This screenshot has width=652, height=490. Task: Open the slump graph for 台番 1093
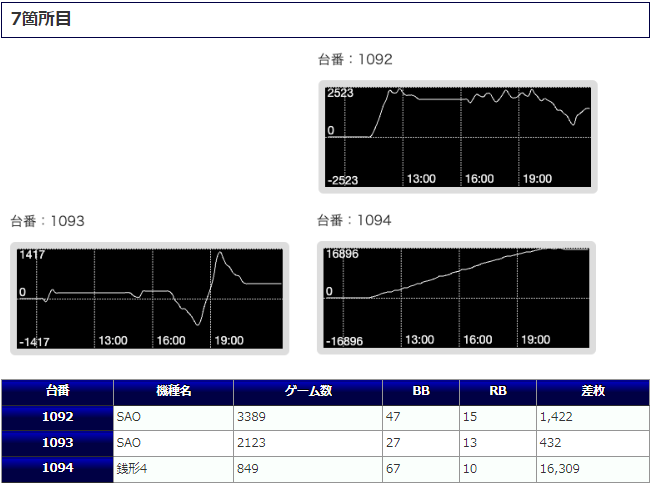pos(150,299)
